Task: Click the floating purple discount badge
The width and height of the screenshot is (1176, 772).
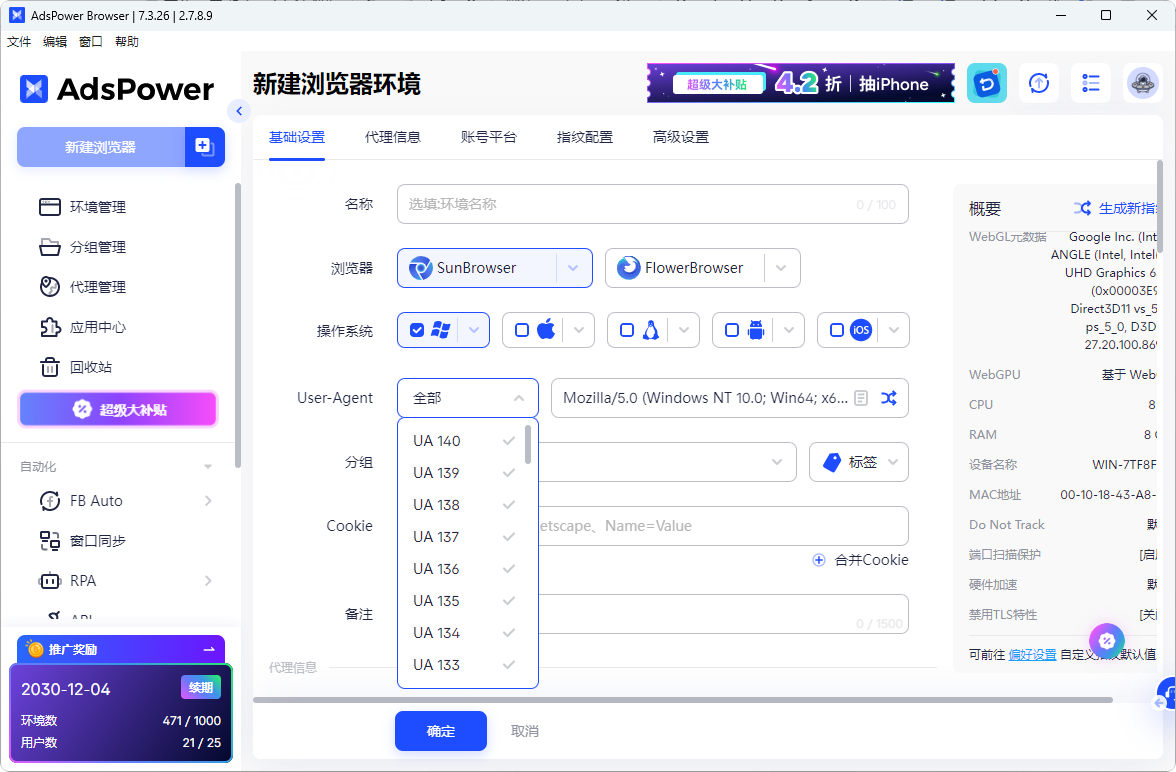Action: pos(1107,641)
